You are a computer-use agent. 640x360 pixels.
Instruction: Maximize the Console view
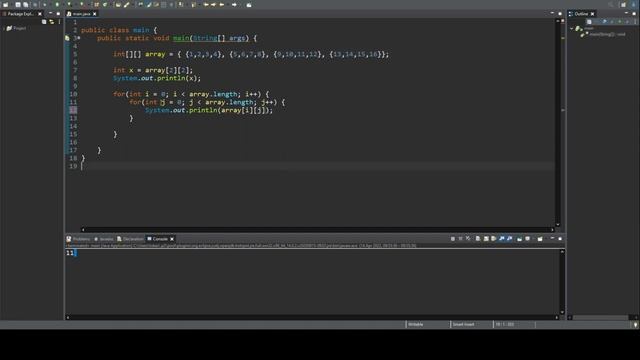(560, 239)
